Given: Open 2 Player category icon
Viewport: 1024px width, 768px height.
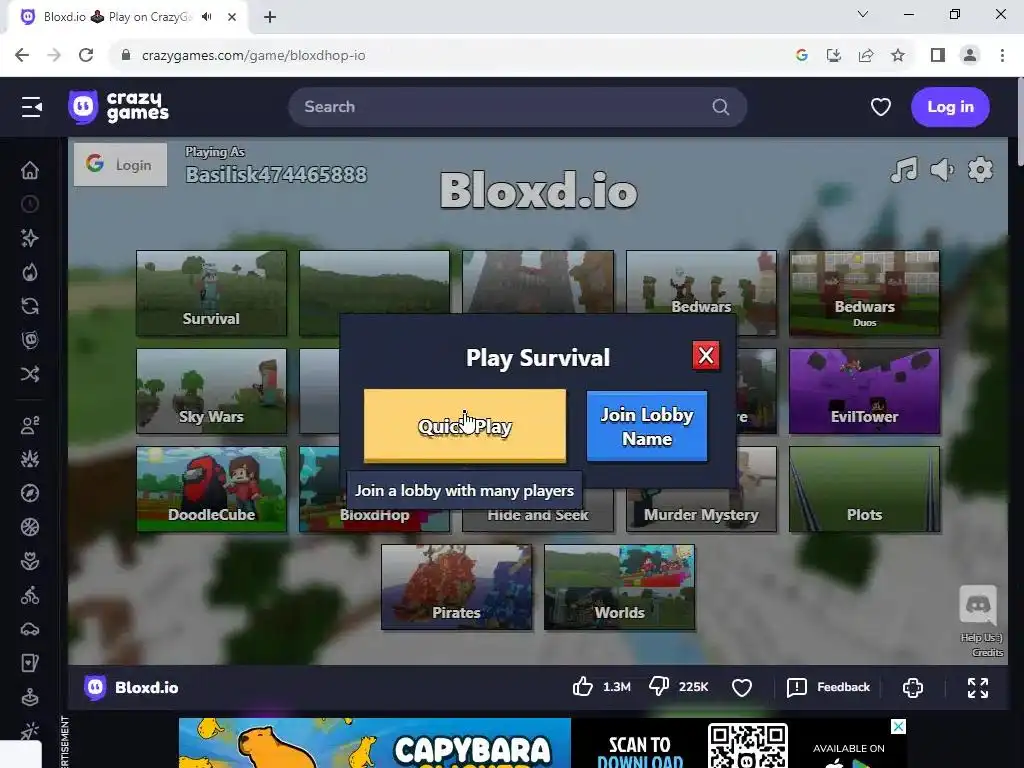Looking at the screenshot, I should [30, 426].
